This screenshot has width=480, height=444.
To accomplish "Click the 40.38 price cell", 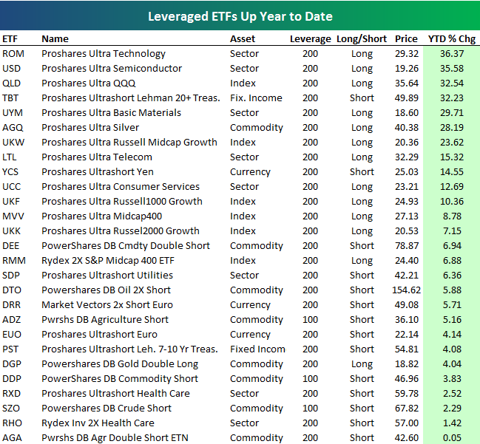I will [x=407, y=128].
